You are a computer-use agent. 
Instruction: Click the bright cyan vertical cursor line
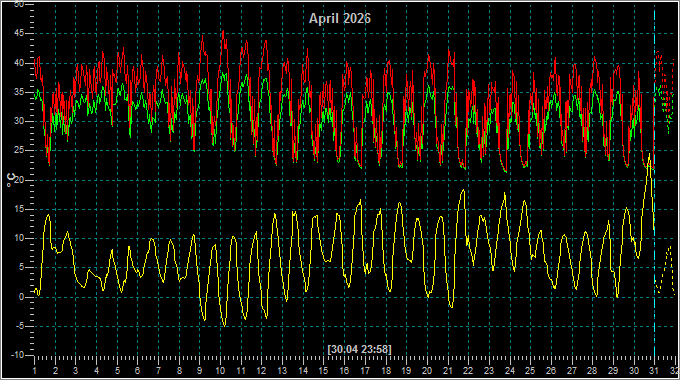point(654,182)
